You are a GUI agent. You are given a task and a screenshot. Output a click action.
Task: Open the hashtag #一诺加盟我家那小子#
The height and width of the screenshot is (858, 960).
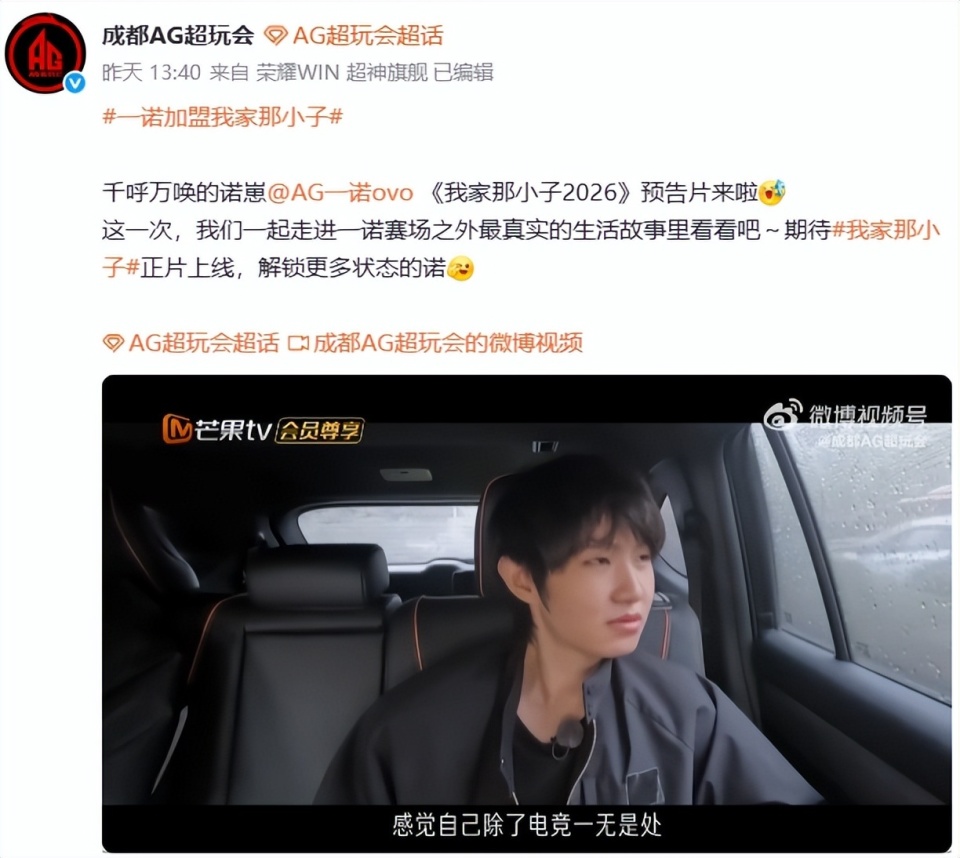(x=223, y=116)
